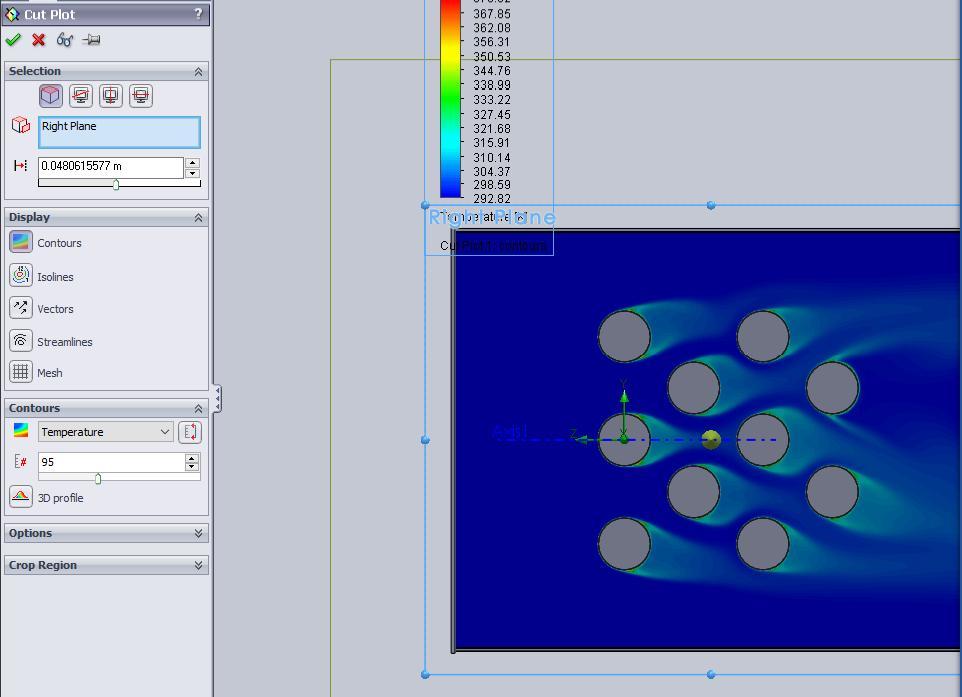This screenshot has height=697, width=962.
Task: Click the contour parameter color icon
Action: 21,431
